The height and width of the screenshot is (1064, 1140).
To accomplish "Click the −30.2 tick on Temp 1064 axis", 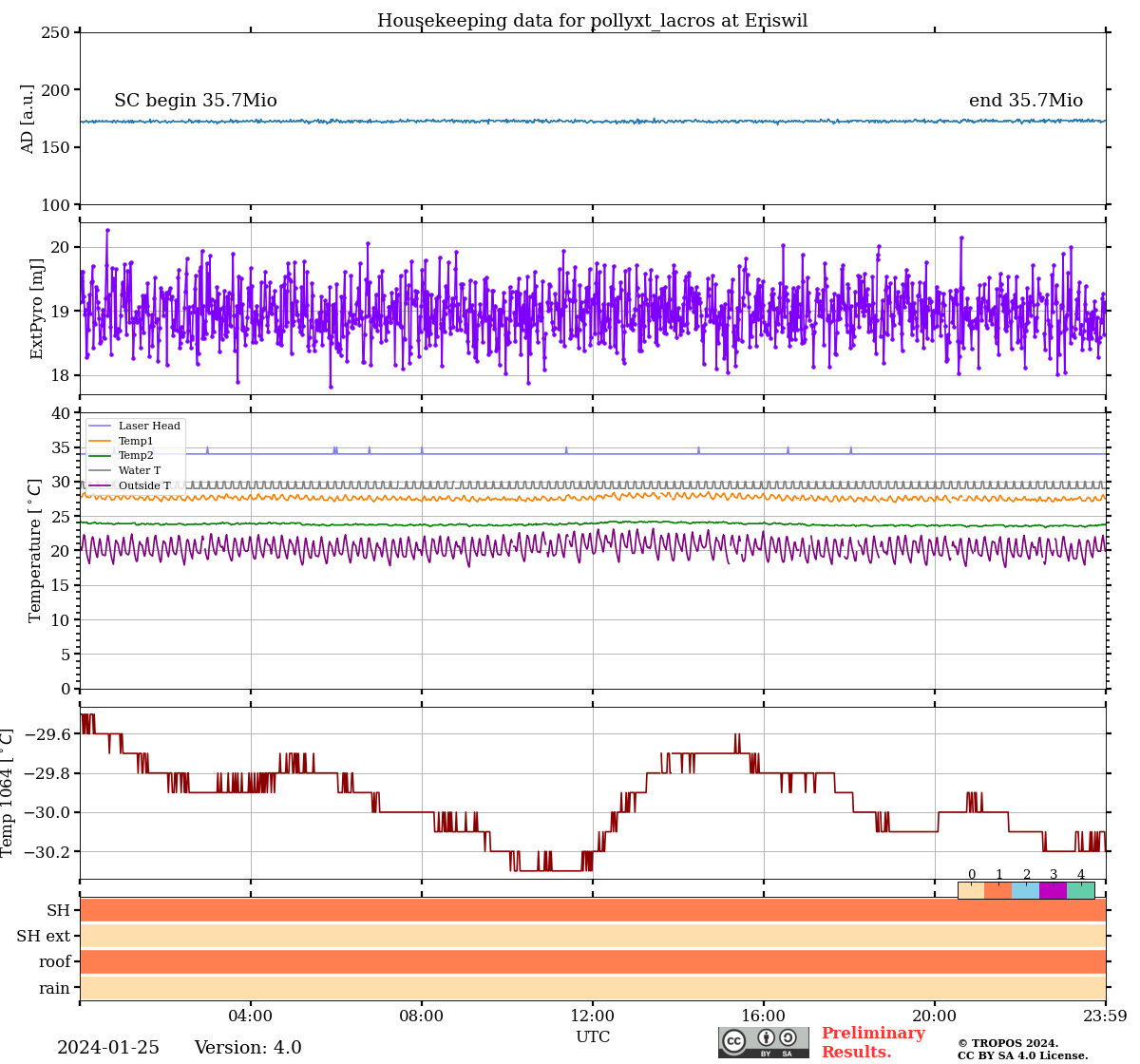I will coord(47,852).
